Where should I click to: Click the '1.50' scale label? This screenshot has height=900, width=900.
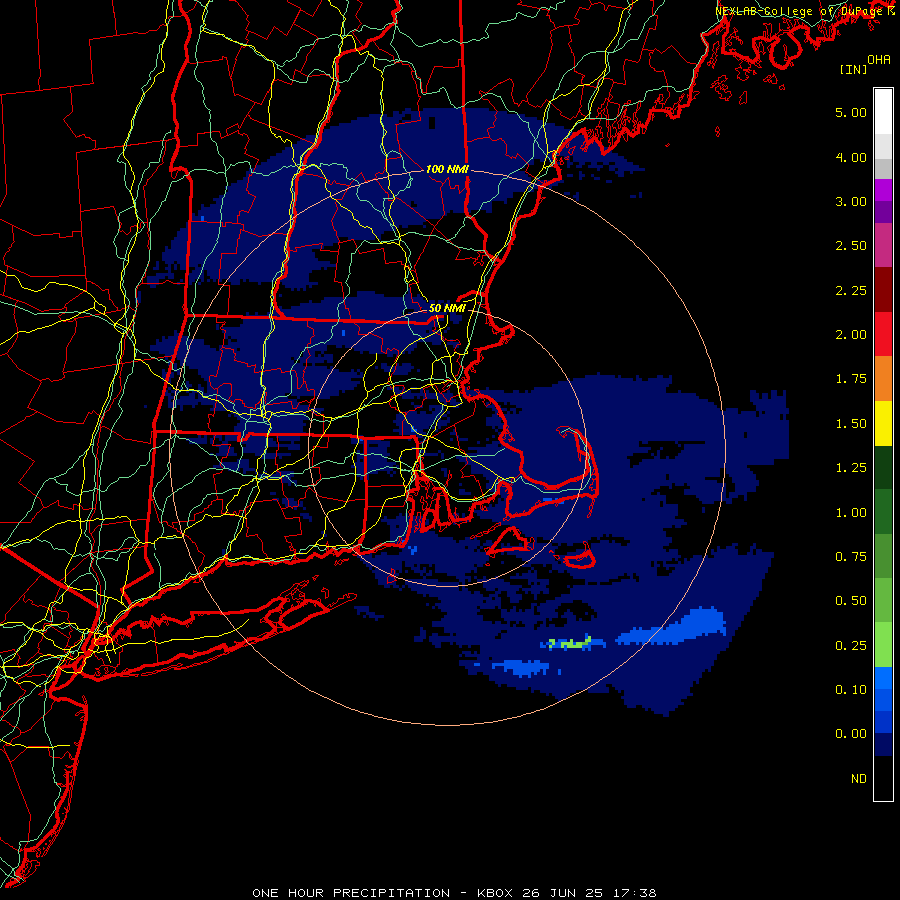coord(851,424)
